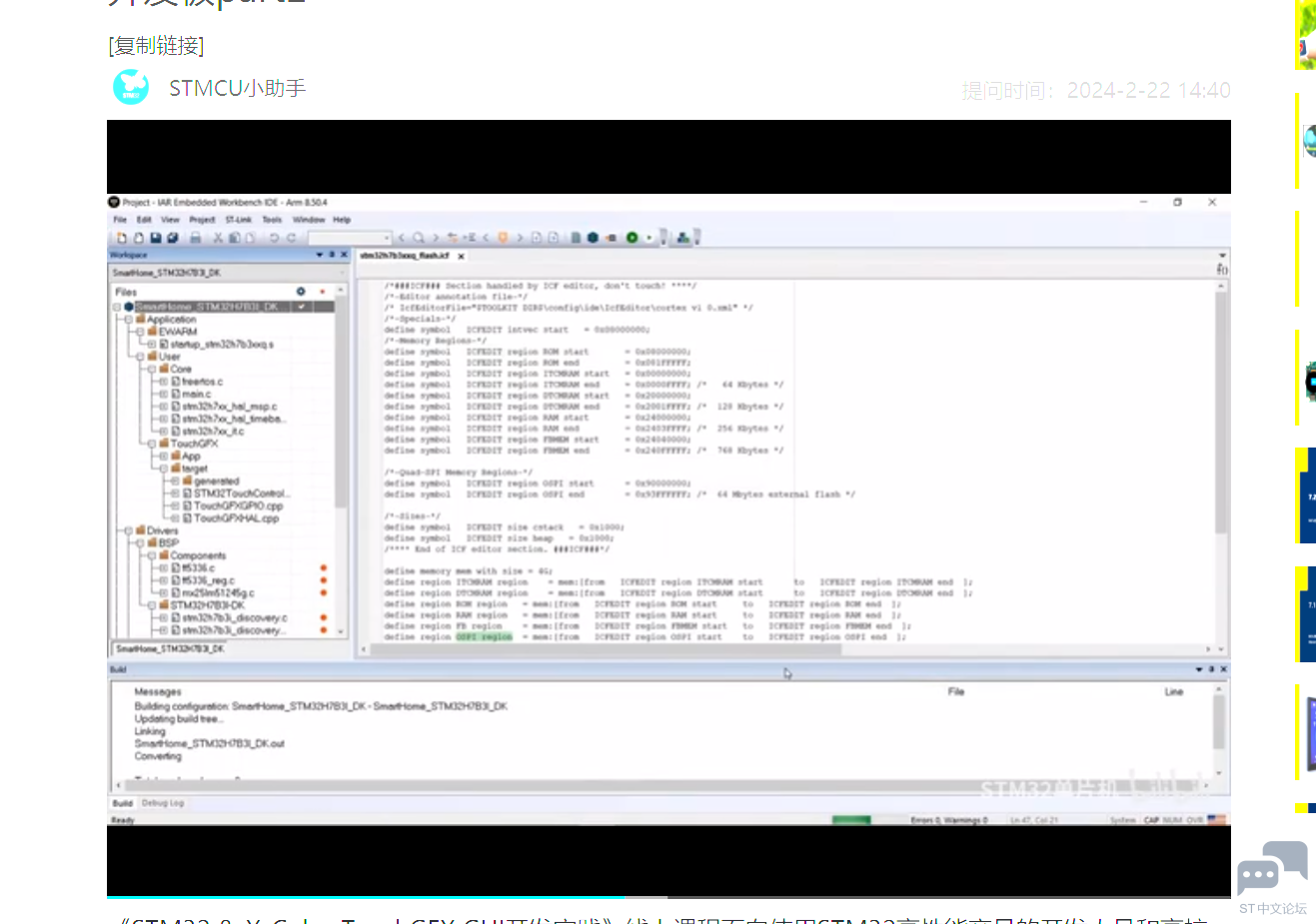Select TouchGFXHAL.cpp in the tree
The width and height of the screenshot is (1316, 924).
coord(237,518)
